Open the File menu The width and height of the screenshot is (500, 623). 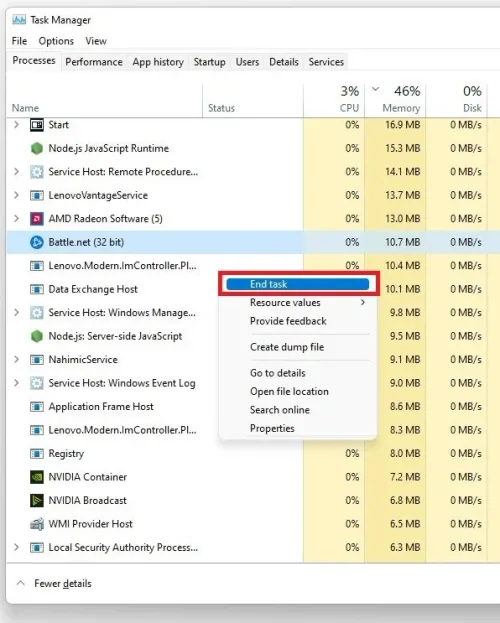19,41
